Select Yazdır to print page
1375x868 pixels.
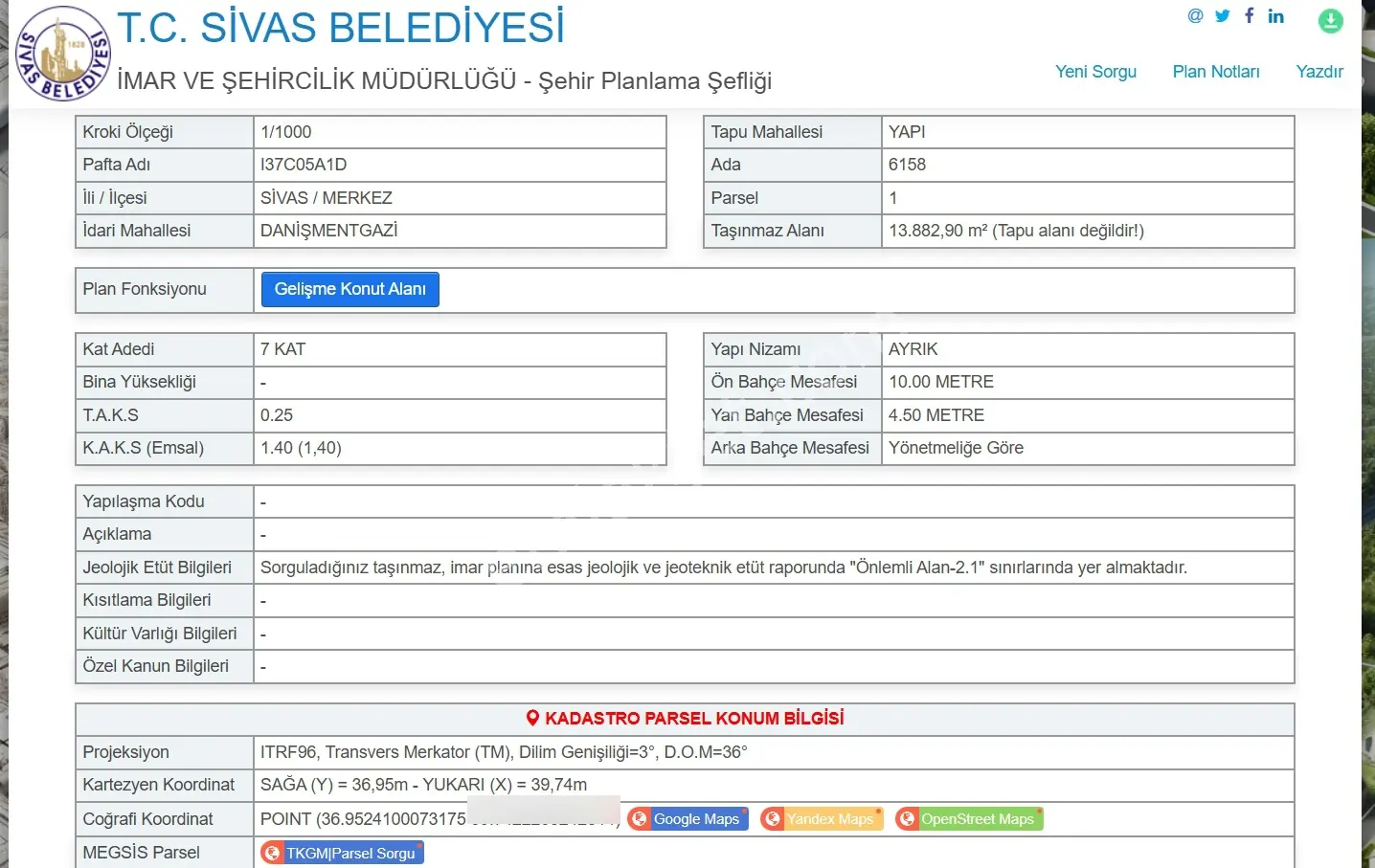1319,72
